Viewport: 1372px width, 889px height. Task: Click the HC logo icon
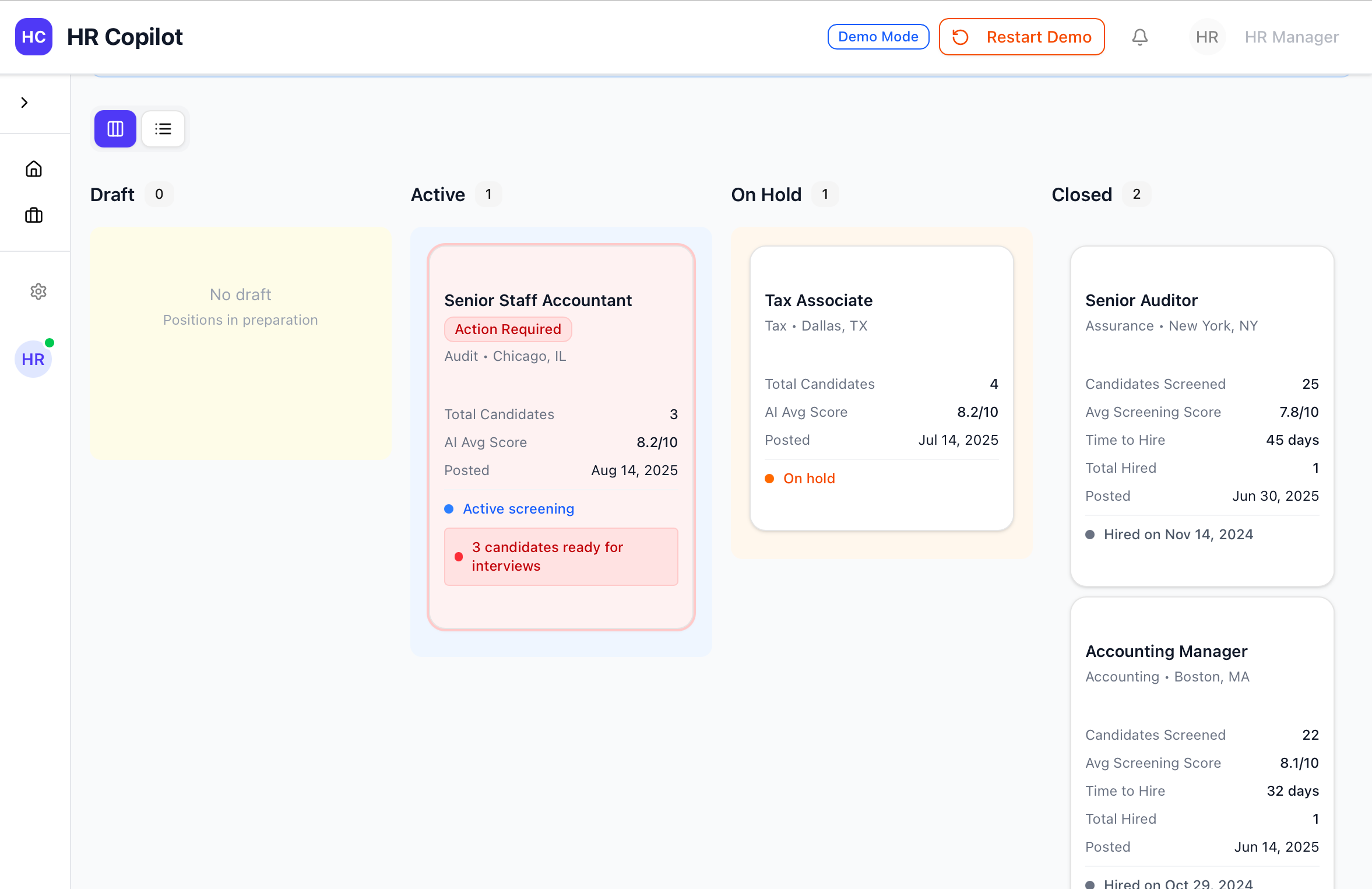pyautogui.click(x=34, y=37)
